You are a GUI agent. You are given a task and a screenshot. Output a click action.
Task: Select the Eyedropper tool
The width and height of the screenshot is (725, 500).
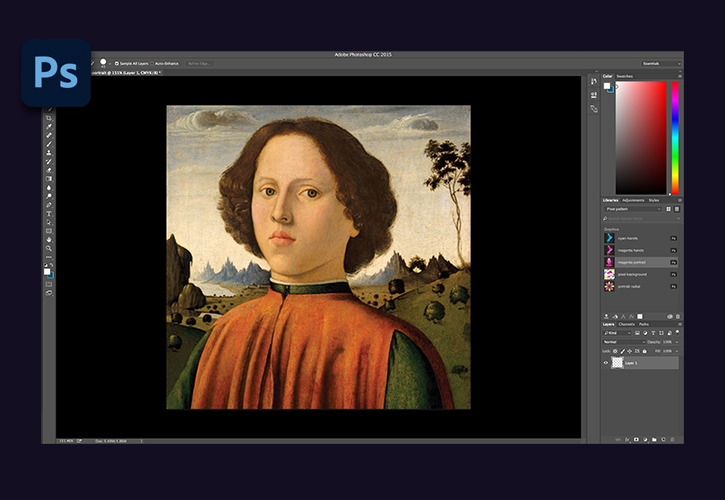(49, 127)
